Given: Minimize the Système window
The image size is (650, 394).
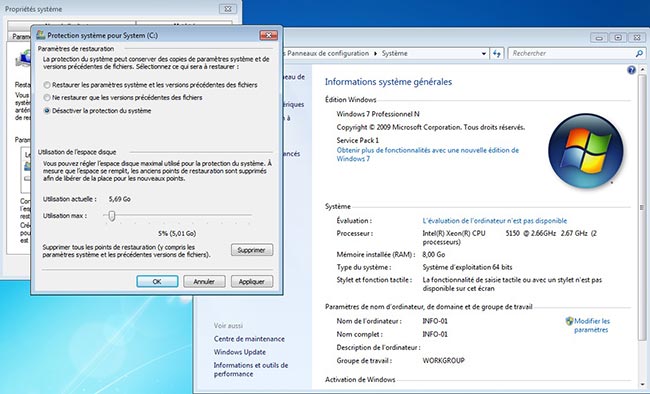Looking at the screenshot, I should pyautogui.click(x=599, y=38).
